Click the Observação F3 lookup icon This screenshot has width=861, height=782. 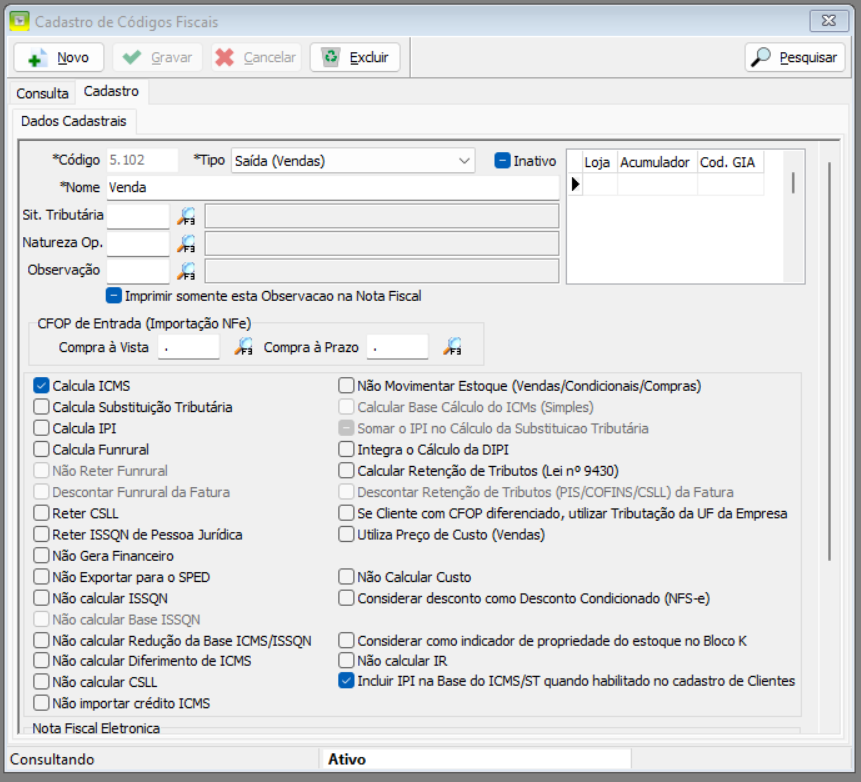pyautogui.click(x=186, y=271)
